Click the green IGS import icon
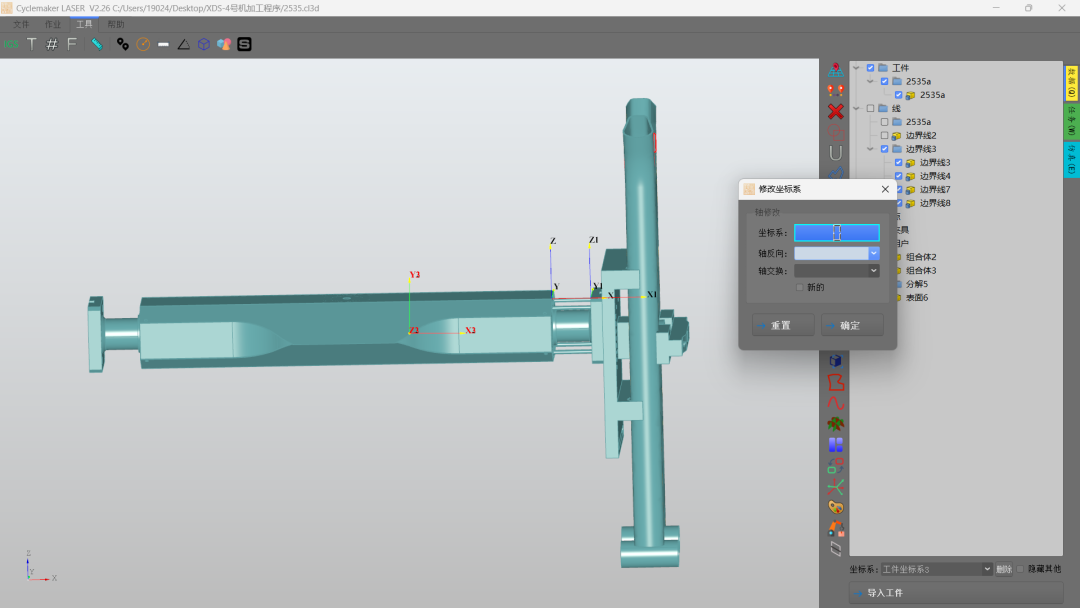 [11, 45]
